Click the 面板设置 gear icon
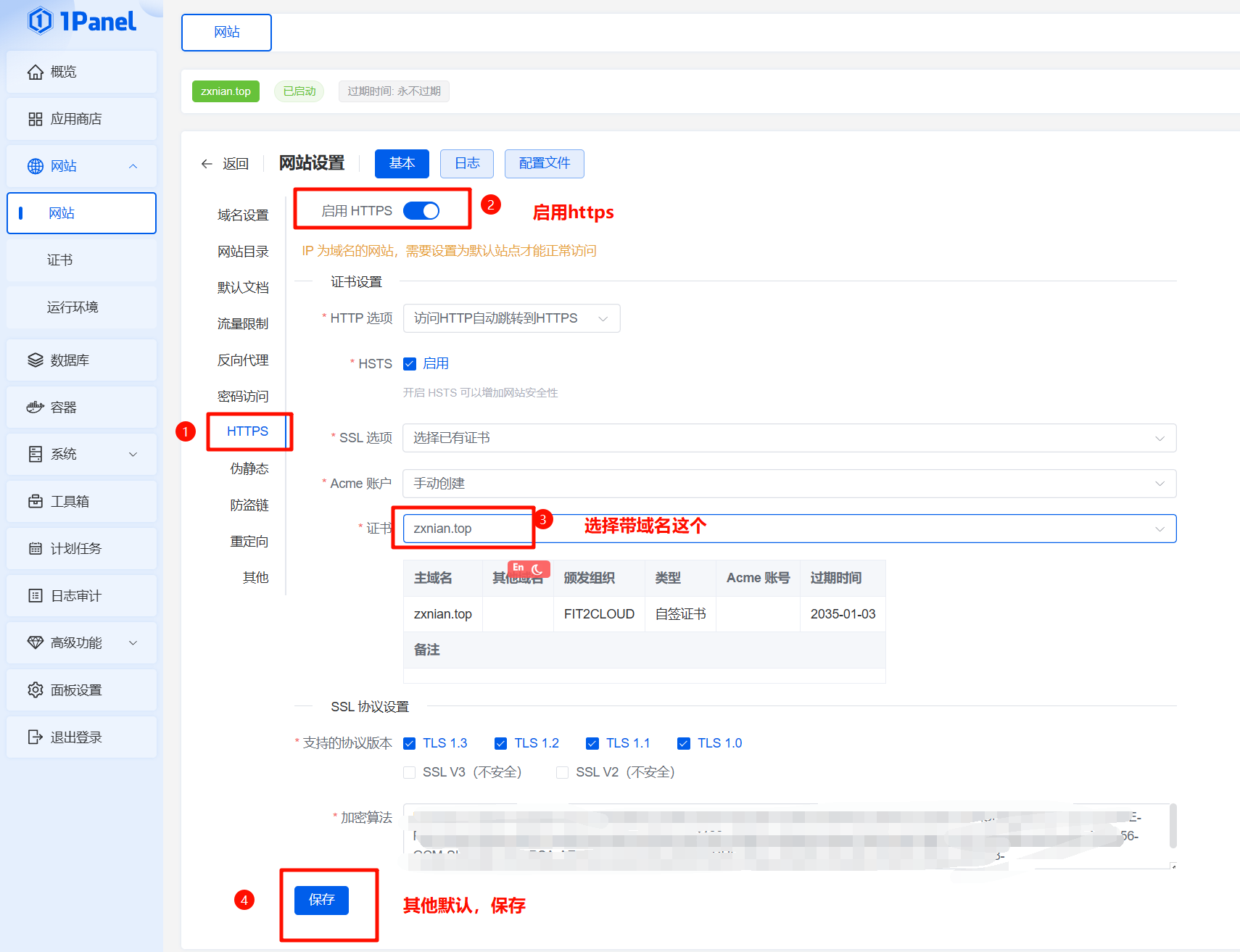 click(35, 690)
